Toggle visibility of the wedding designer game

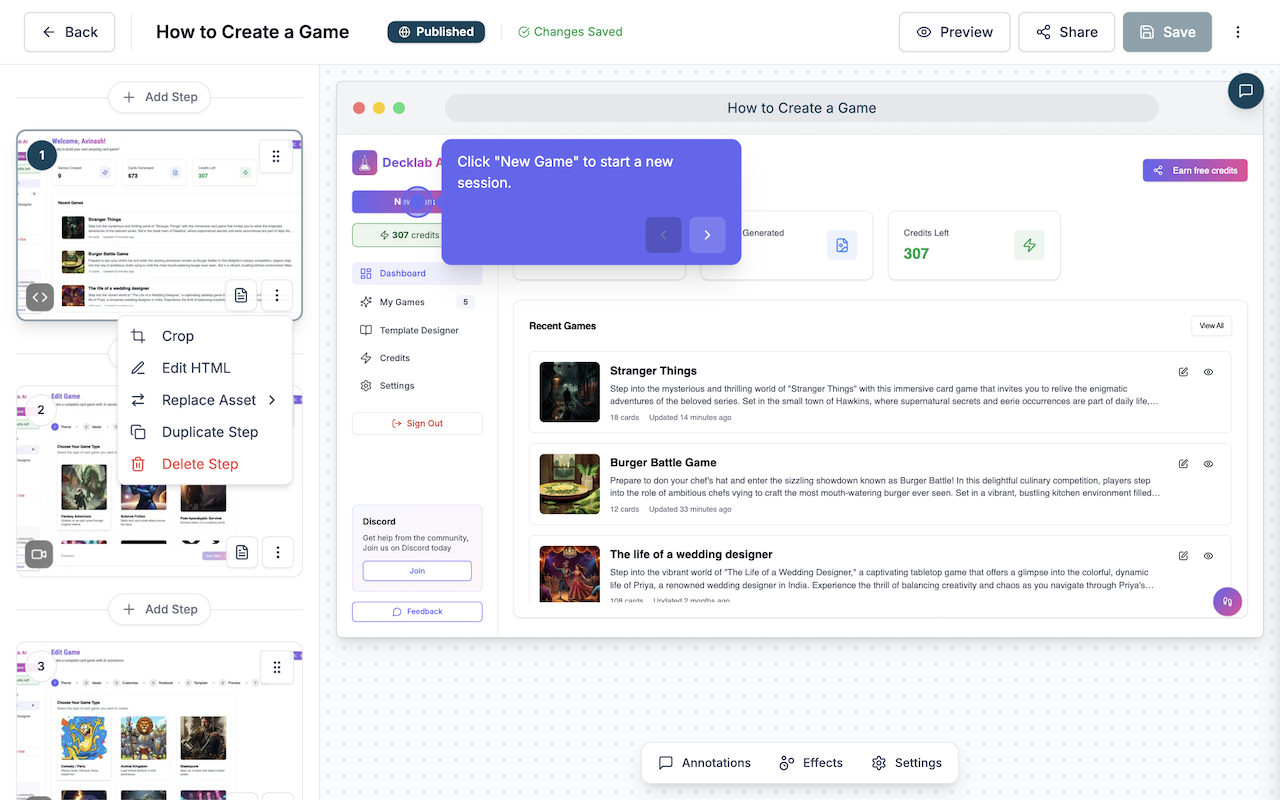pos(1208,555)
